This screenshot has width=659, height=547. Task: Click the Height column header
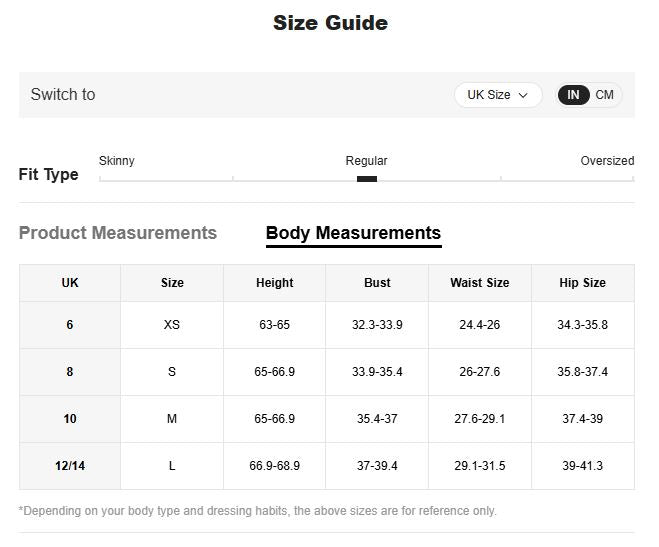pos(275,283)
